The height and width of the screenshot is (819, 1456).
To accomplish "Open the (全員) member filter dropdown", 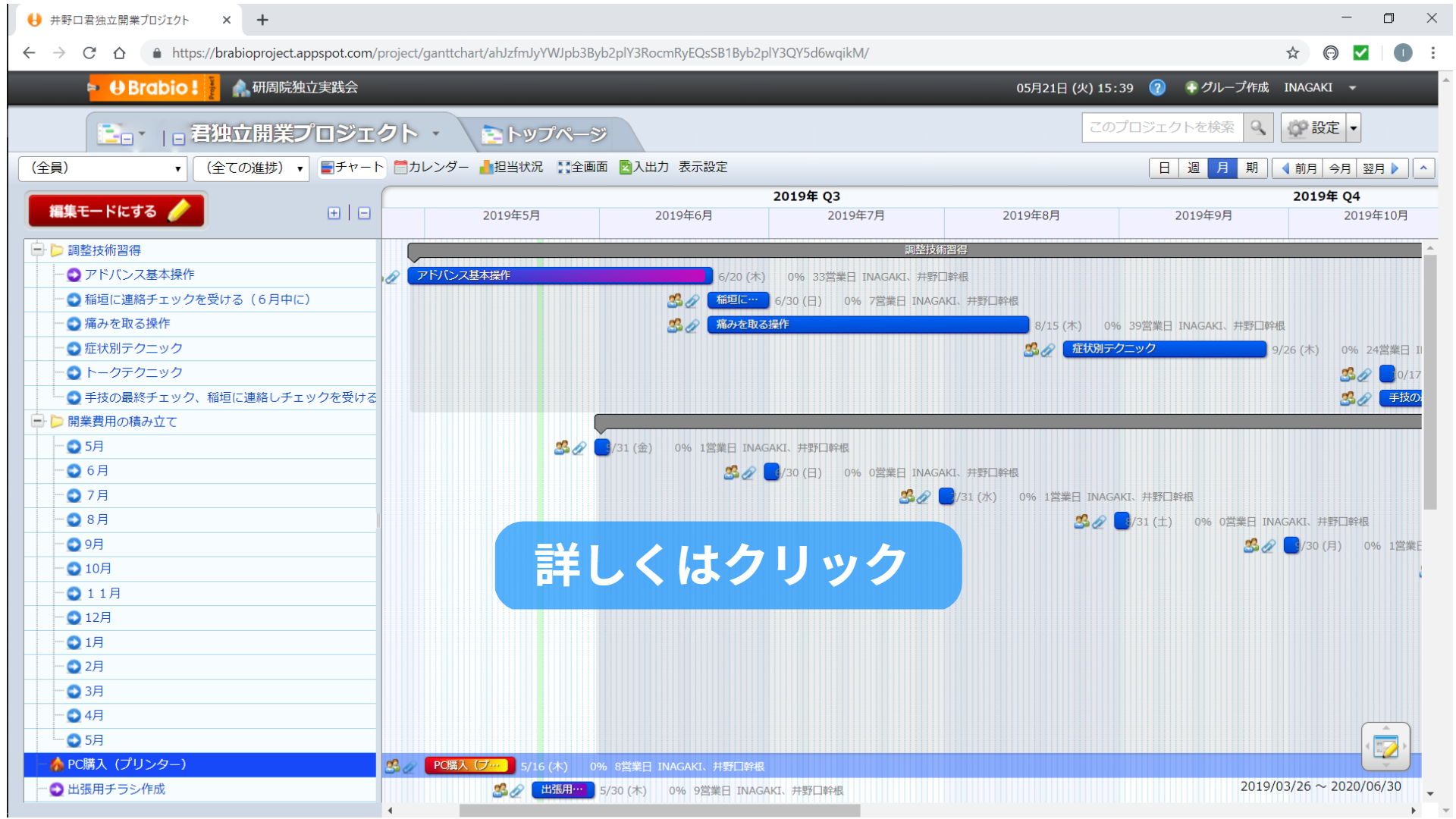I will click(103, 168).
